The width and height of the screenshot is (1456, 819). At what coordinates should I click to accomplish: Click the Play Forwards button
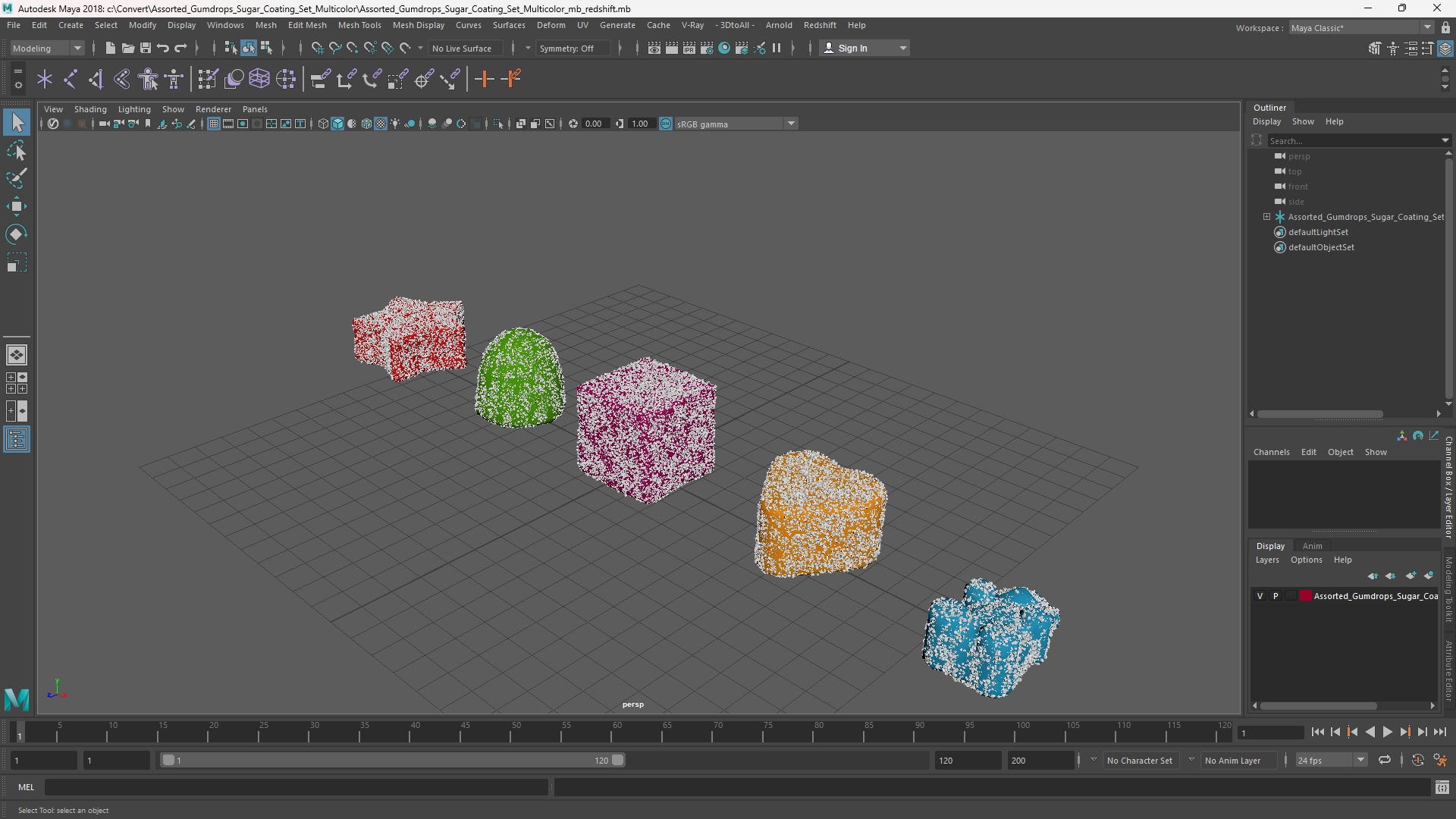coord(1387,732)
